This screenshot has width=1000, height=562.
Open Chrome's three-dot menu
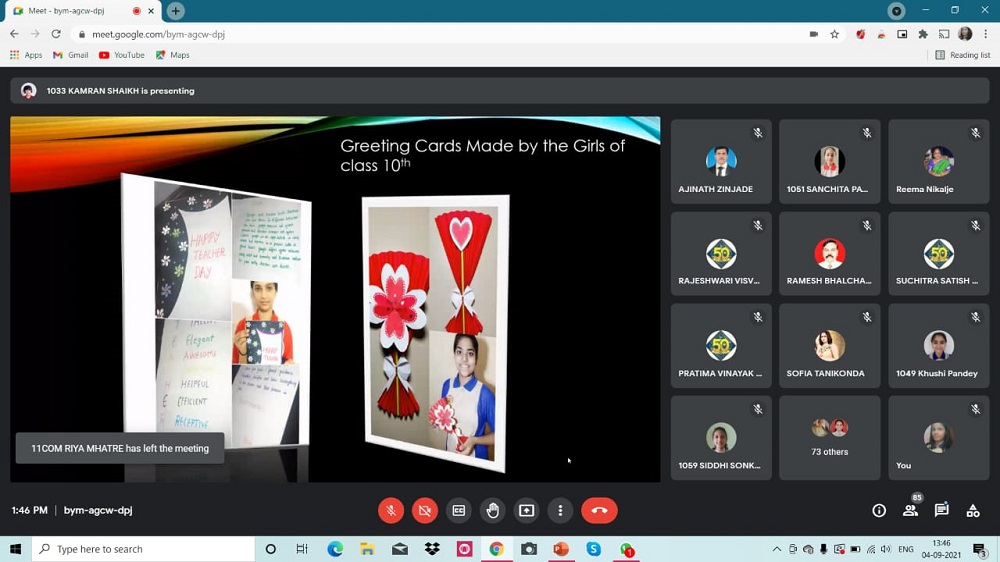click(986, 34)
